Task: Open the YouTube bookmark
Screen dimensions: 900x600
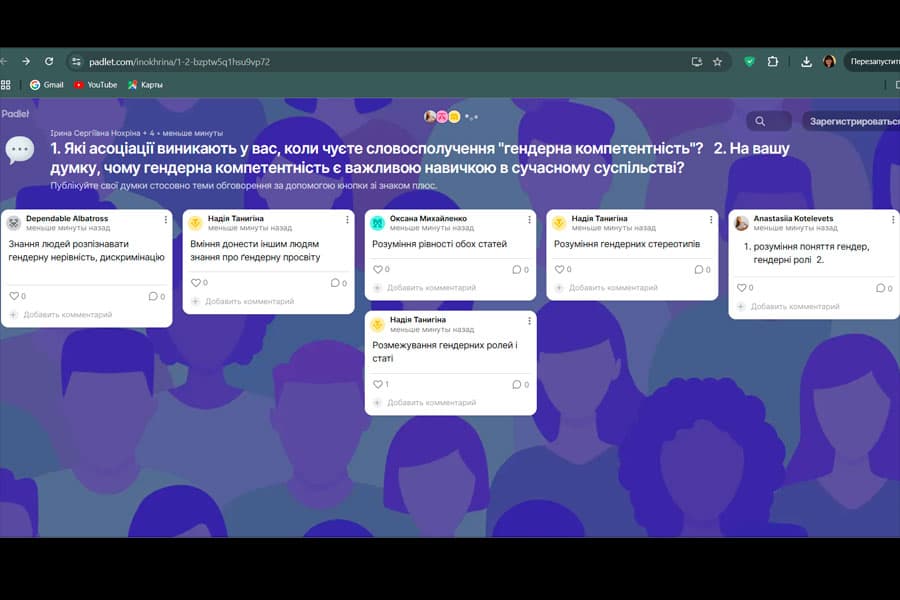Action: (x=95, y=85)
